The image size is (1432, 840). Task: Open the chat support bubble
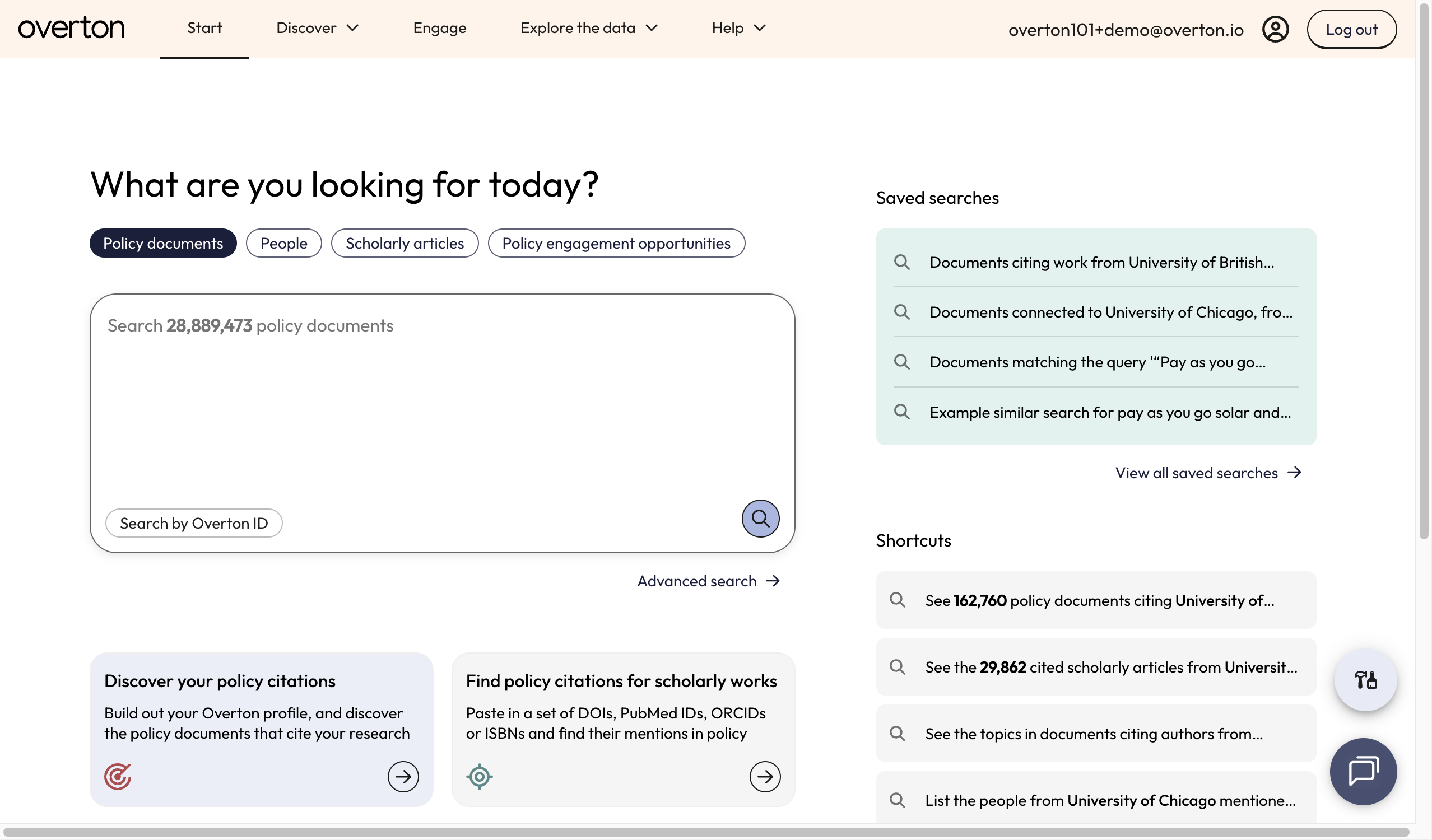click(1363, 771)
